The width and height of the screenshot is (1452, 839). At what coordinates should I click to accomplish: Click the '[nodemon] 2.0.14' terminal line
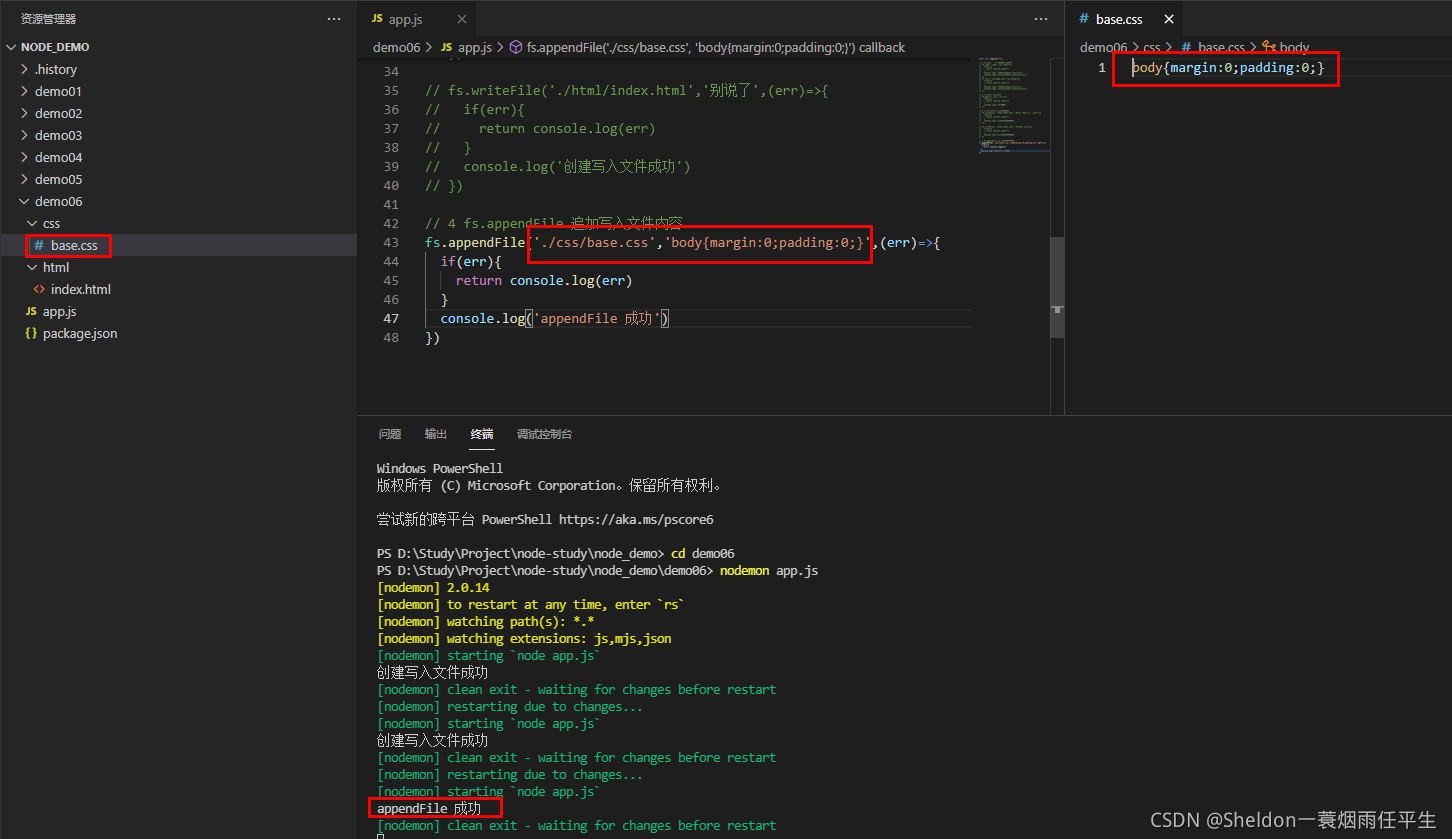point(433,587)
